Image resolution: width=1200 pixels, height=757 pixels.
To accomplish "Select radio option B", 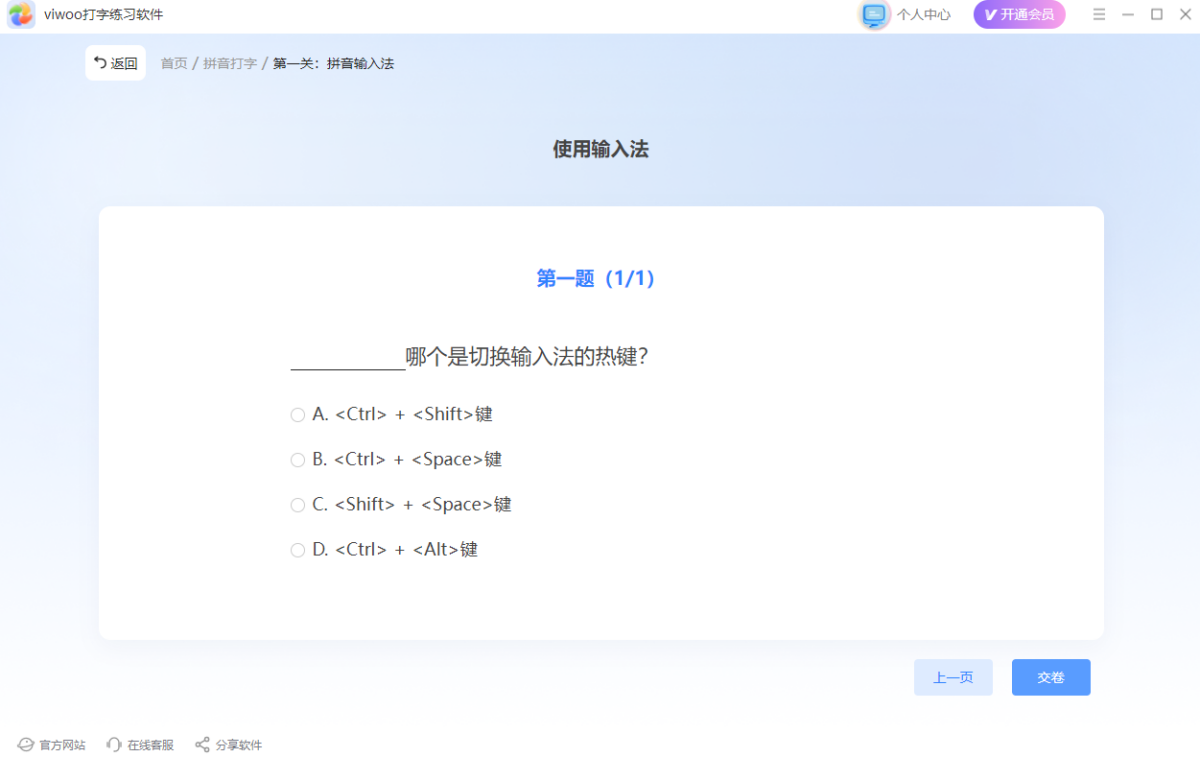I will pos(298,460).
